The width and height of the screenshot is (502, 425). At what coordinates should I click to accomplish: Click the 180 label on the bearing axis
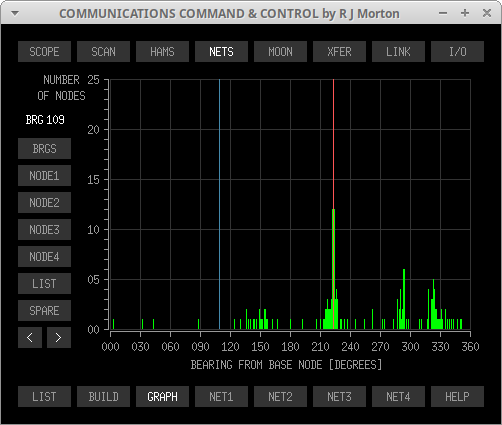pos(290,347)
